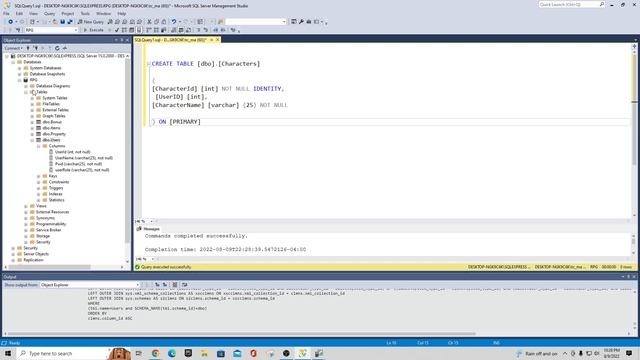Select the Views folder

point(41,206)
